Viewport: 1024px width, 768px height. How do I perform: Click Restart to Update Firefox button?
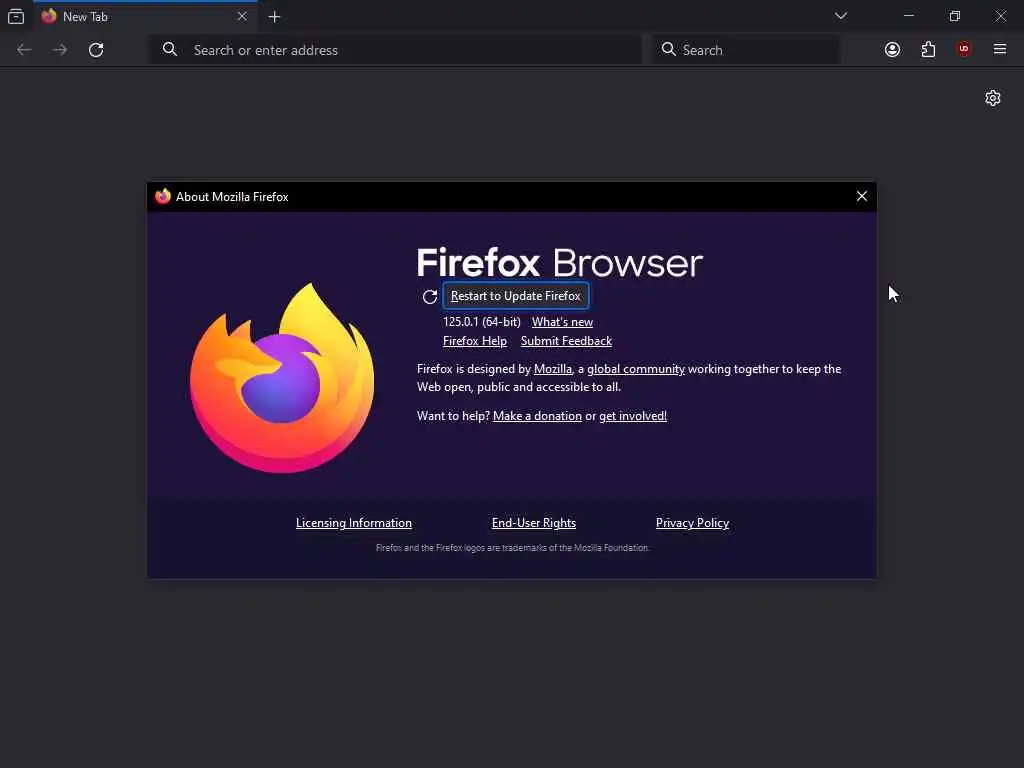[x=516, y=296]
